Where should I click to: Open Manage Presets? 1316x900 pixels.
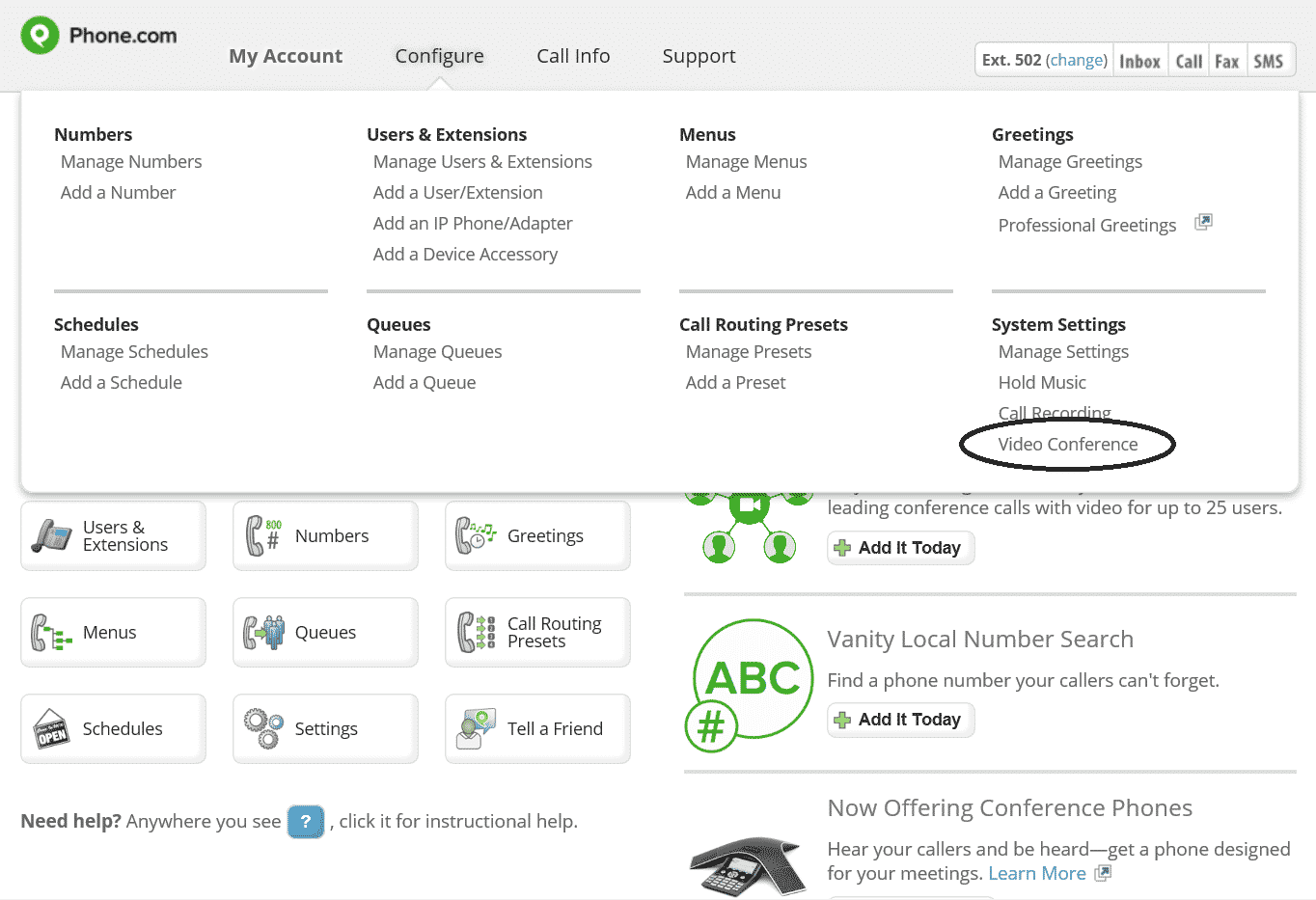(749, 352)
